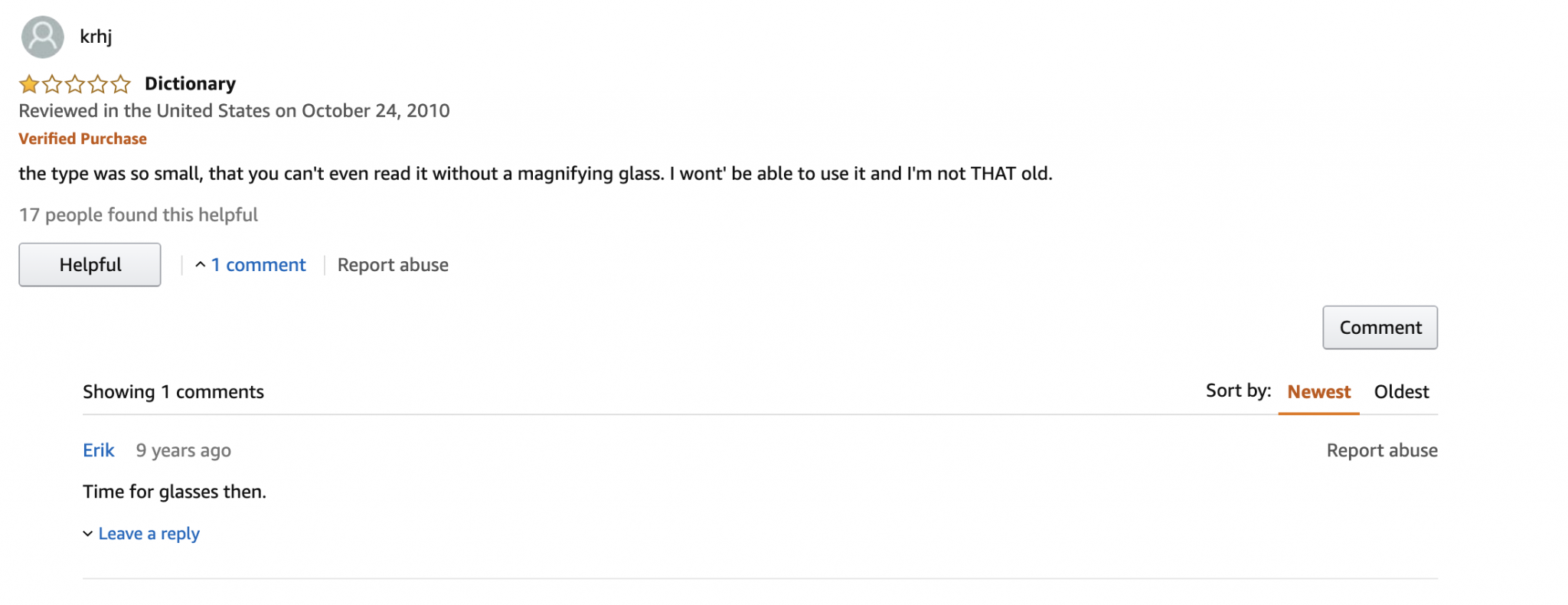Click the Verified Purchase label
Image resolution: width=1568 pixels, height=605 pixels.
point(83,139)
